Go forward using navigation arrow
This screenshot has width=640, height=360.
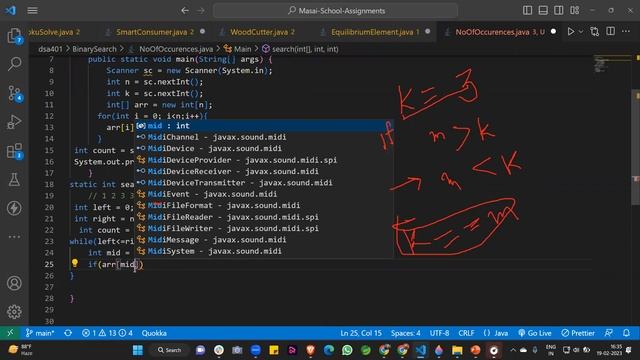(x=201, y=11)
